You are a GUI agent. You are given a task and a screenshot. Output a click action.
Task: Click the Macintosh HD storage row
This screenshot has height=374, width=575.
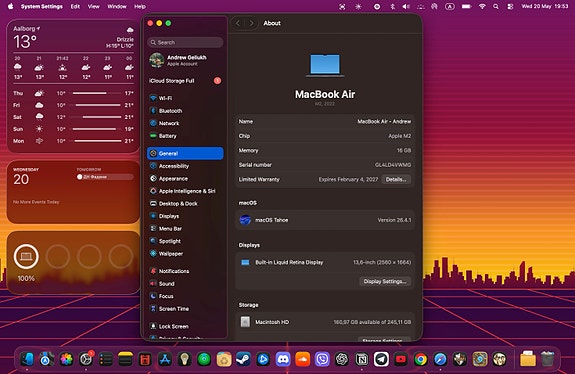(x=325, y=322)
